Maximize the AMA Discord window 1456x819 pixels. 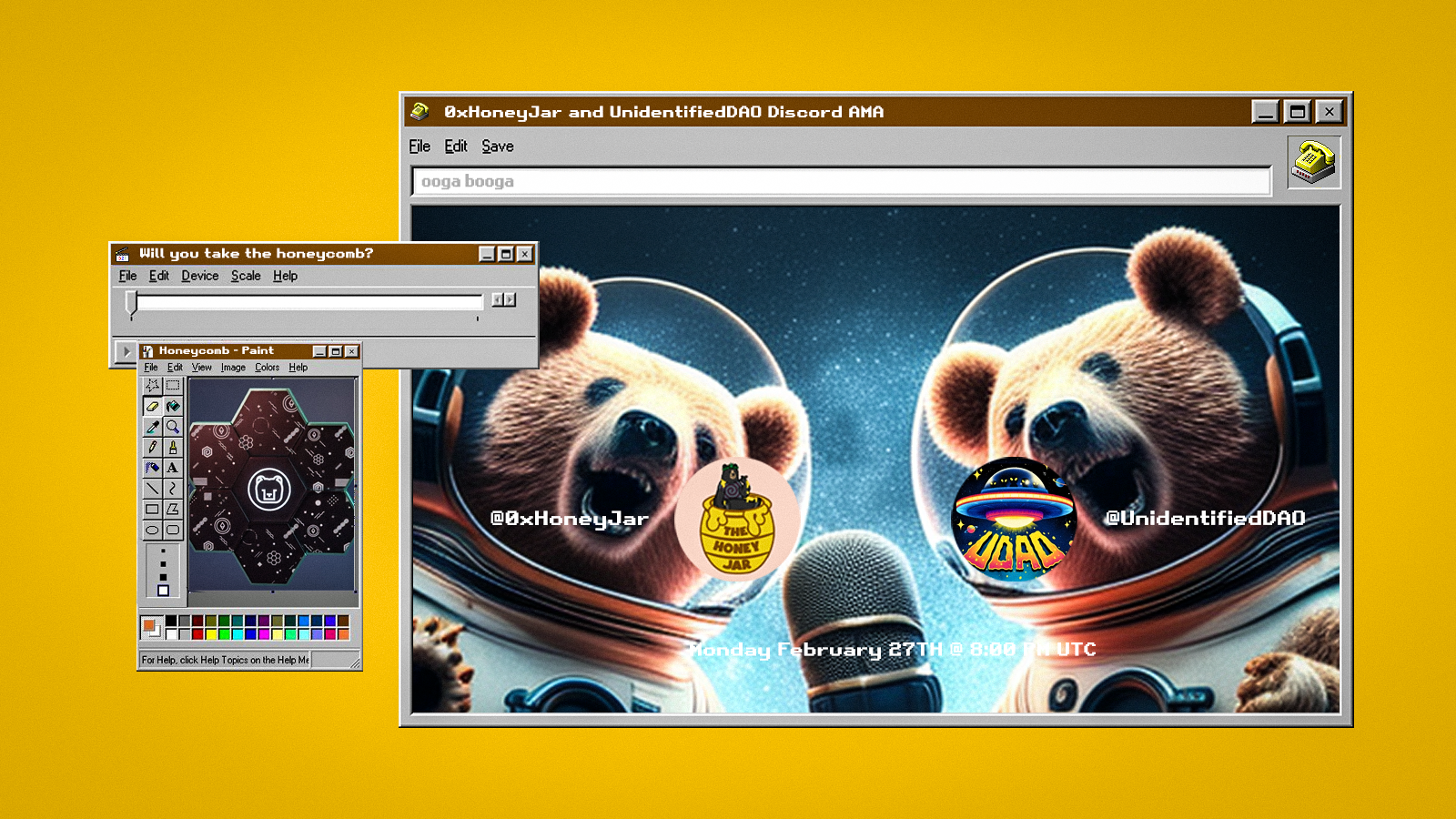click(1298, 112)
